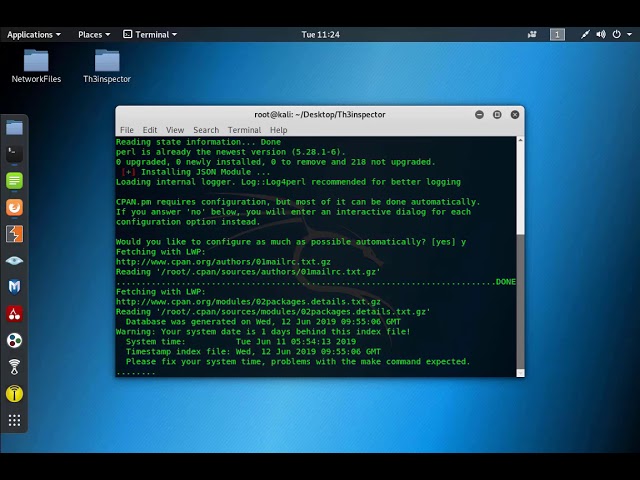This screenshot has width=640, height=480.
Task: Open the colorful round dock icon
Action: 14,340
